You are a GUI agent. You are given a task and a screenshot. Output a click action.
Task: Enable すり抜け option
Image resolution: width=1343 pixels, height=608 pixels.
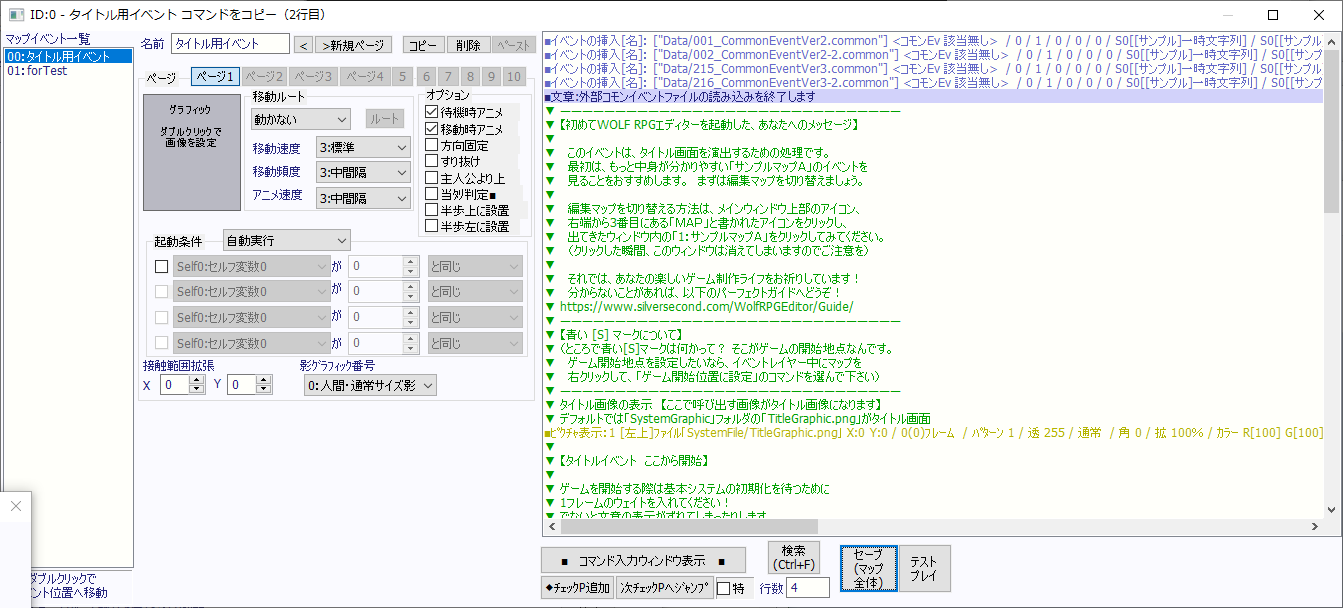coord(432,161)
